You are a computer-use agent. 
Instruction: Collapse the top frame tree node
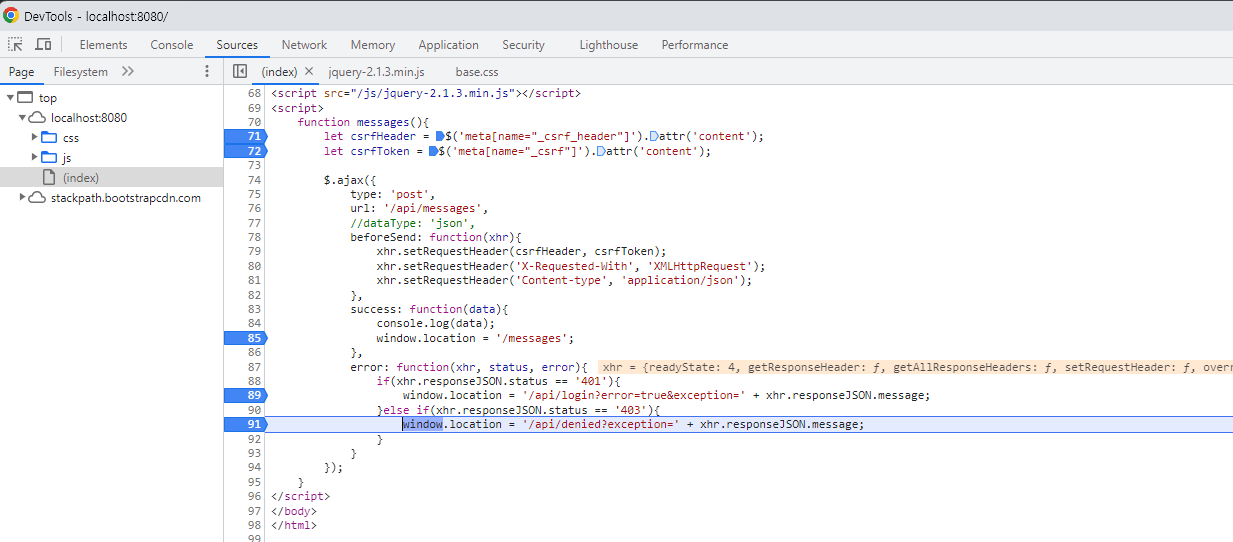[x=10, y=98]
